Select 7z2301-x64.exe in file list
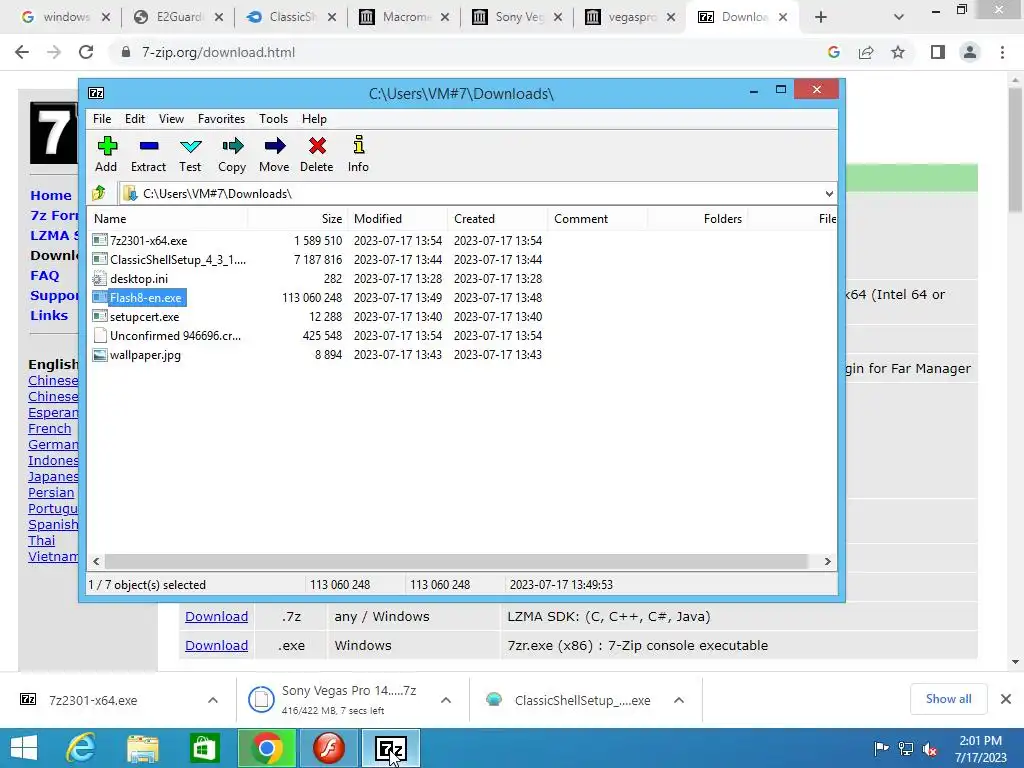The height and width of the screenshot is (768, 1024). pos(148,241)
